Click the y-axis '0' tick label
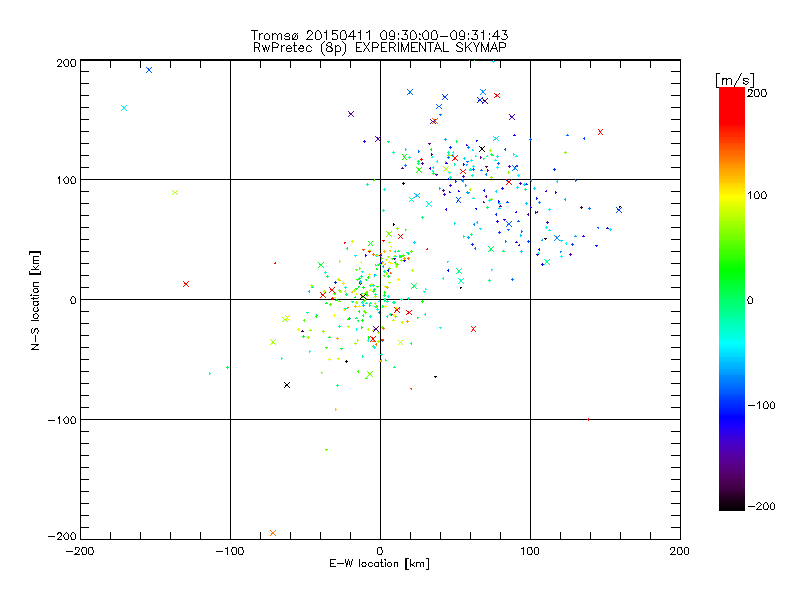800x600 pixels. 73,300
